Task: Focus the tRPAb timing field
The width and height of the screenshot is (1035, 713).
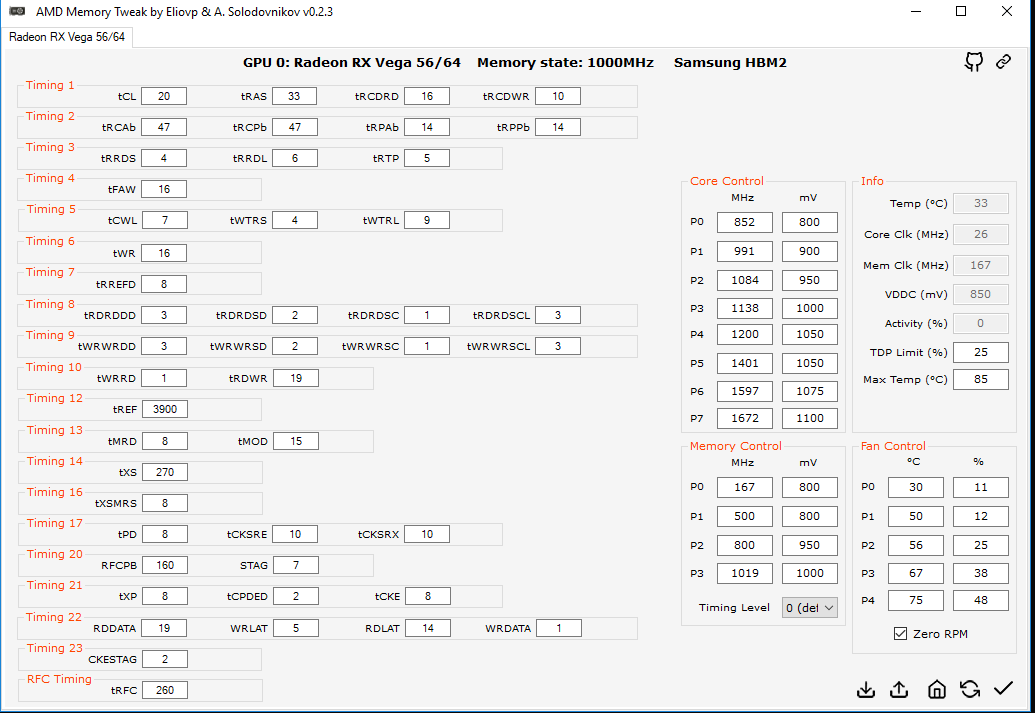Action: [427, 127]
